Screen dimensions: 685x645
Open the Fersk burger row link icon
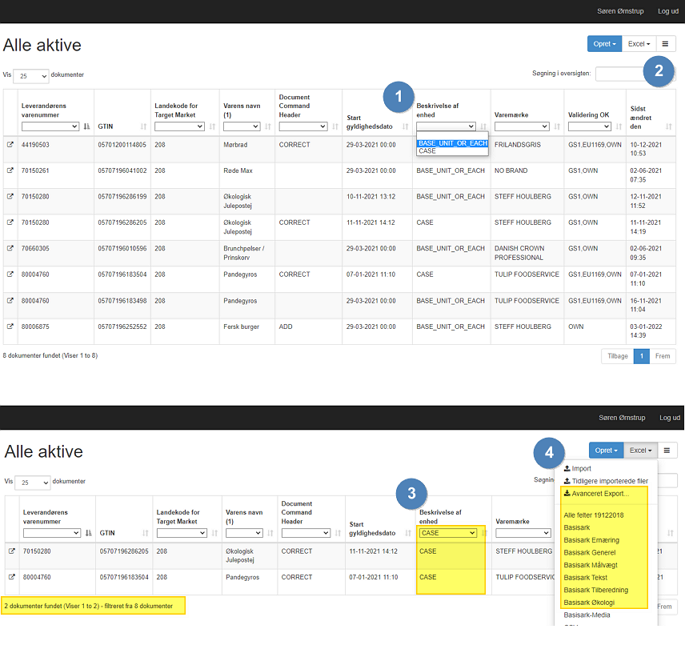pos(10,326)
